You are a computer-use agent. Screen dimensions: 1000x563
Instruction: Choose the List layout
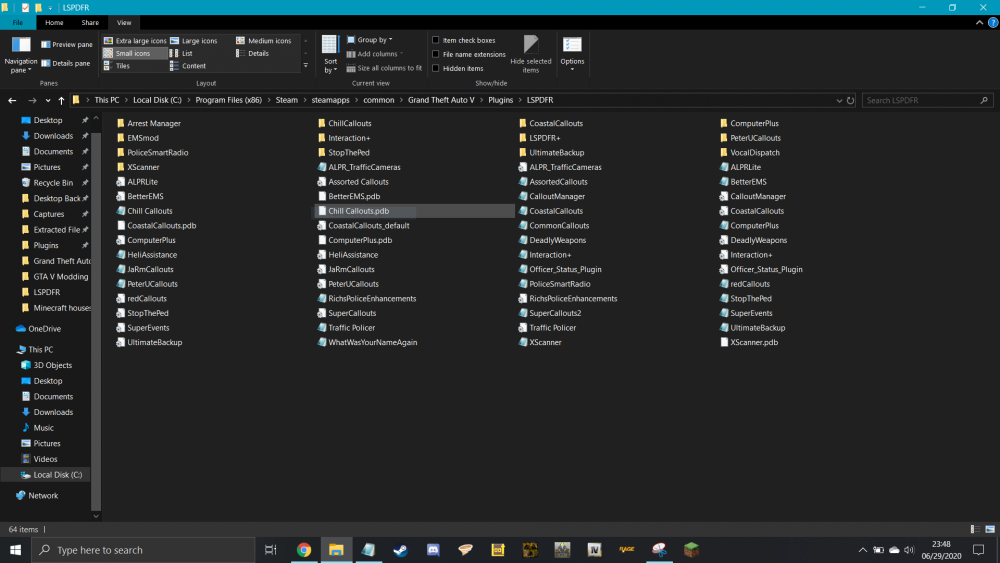[182, 54]
